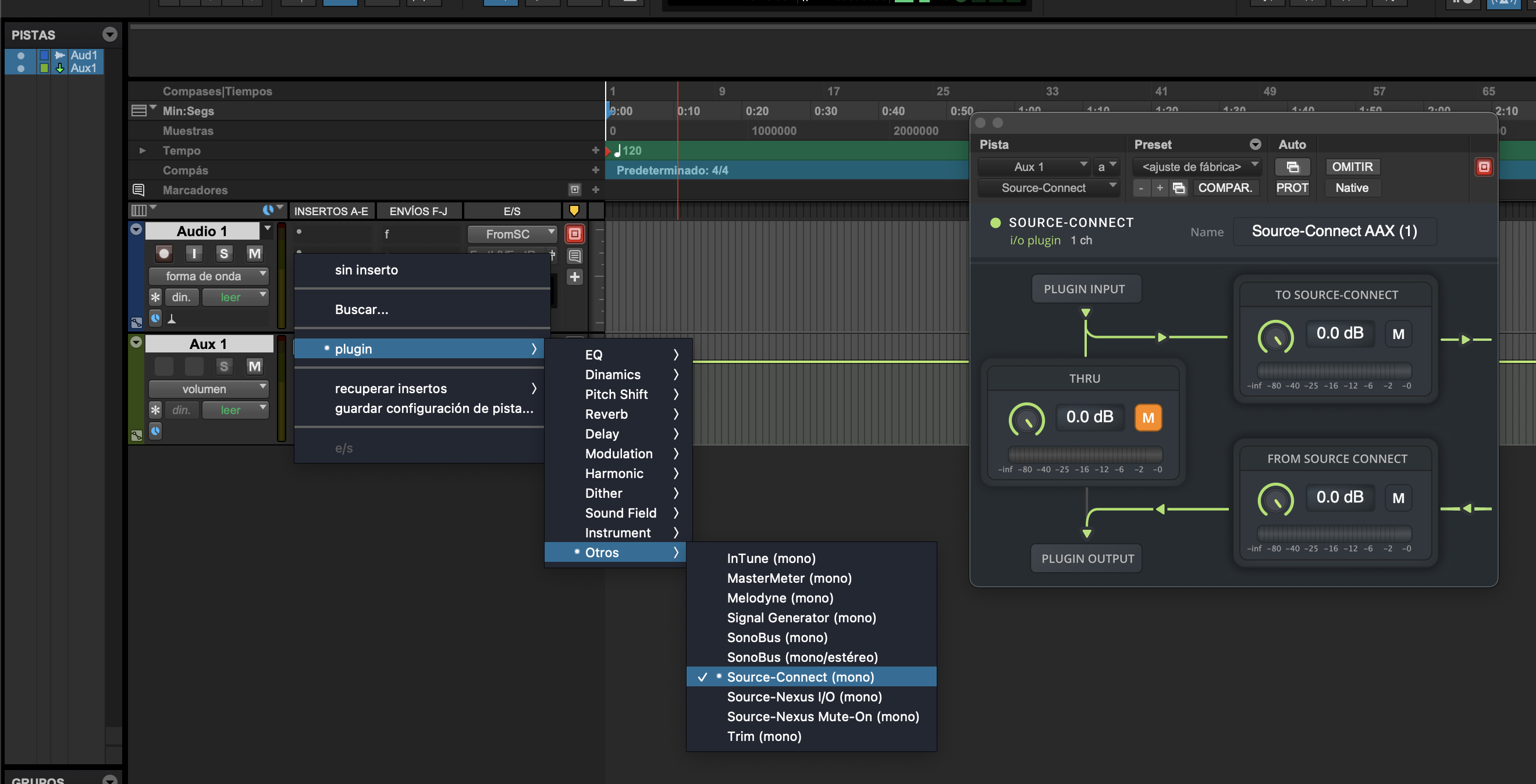Click the plus icon on Tempo ruler
Viewport: 1536px width, 784px height.
coord(595,150)
